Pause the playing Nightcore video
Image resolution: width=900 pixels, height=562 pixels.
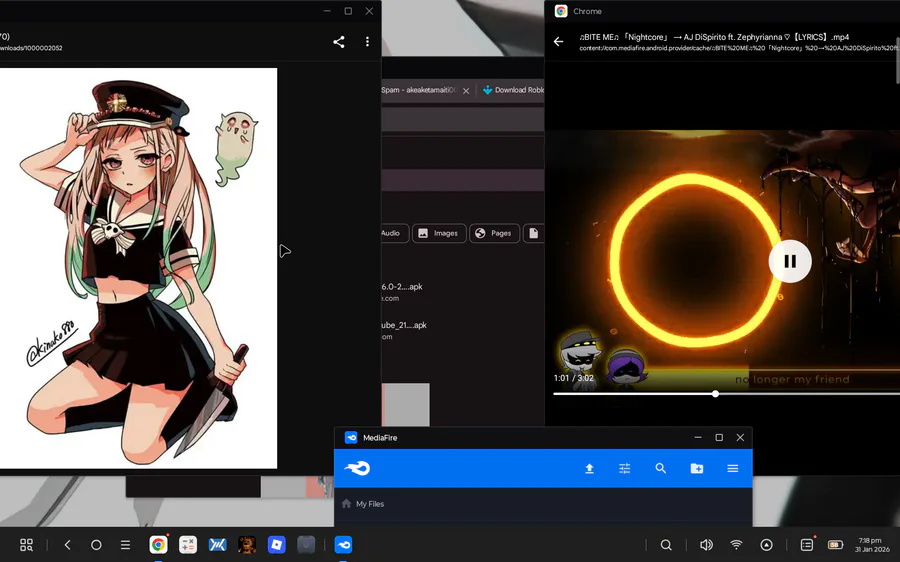pyautogui.click(x=790, y=261)
